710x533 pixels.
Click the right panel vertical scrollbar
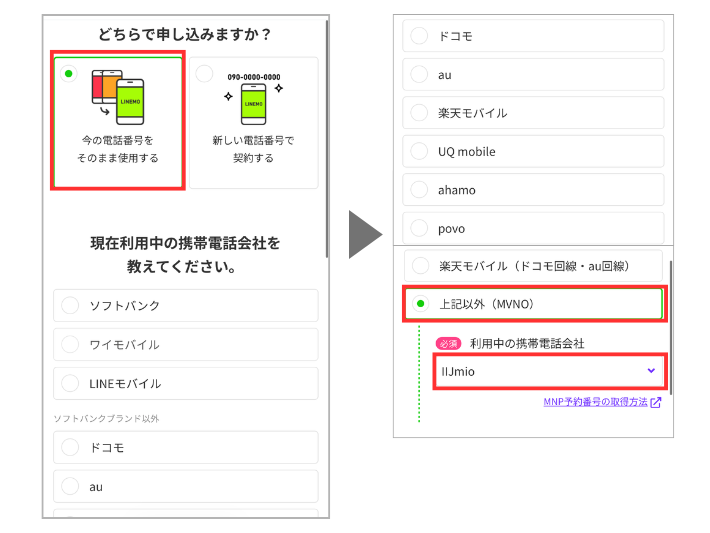coord(671,328)
